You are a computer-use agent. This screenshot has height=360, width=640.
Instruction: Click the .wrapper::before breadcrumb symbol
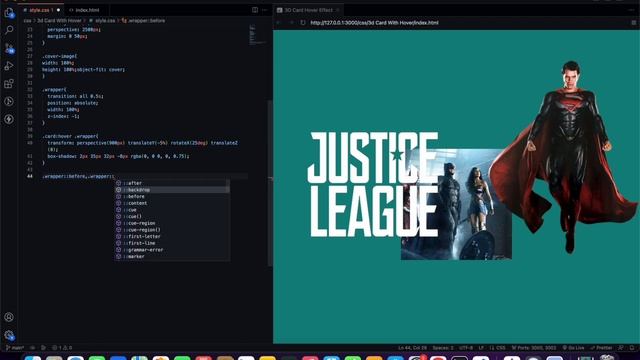143,20
